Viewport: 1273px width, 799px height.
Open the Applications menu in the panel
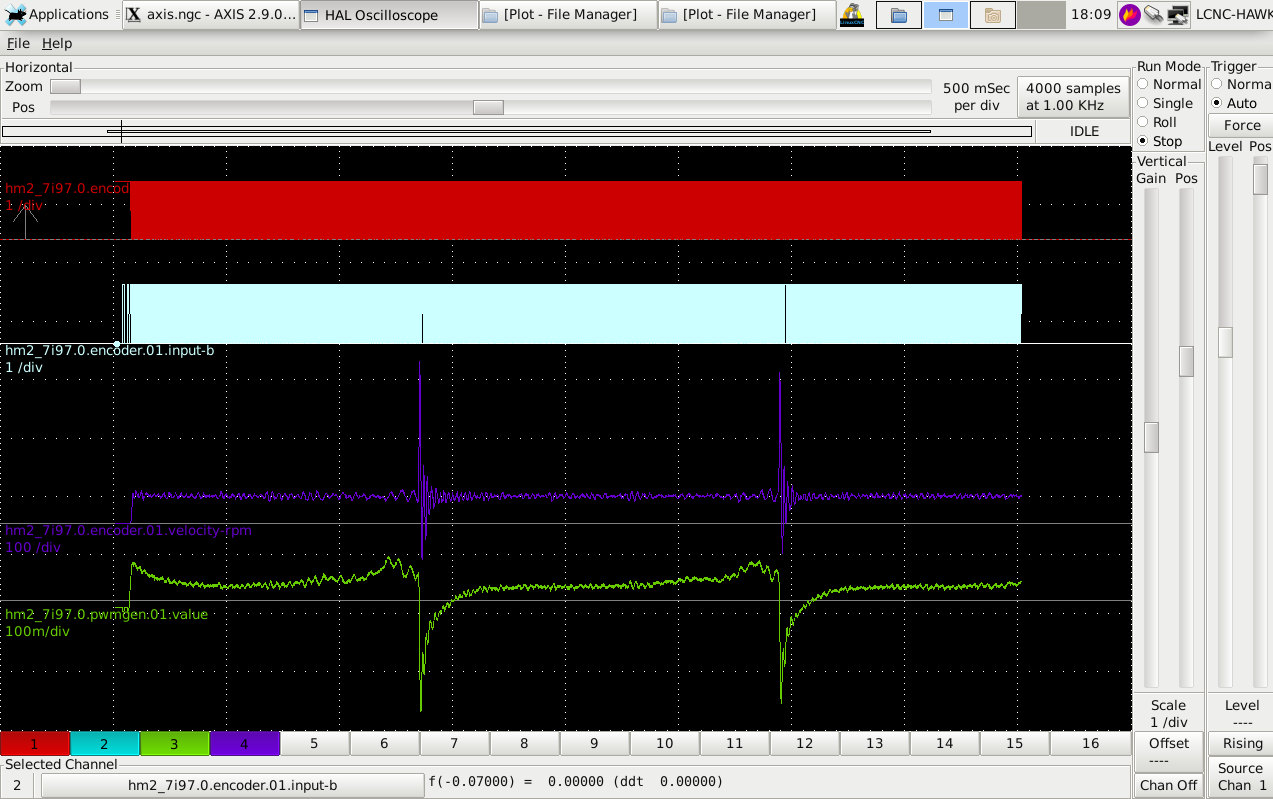[57, 14]
